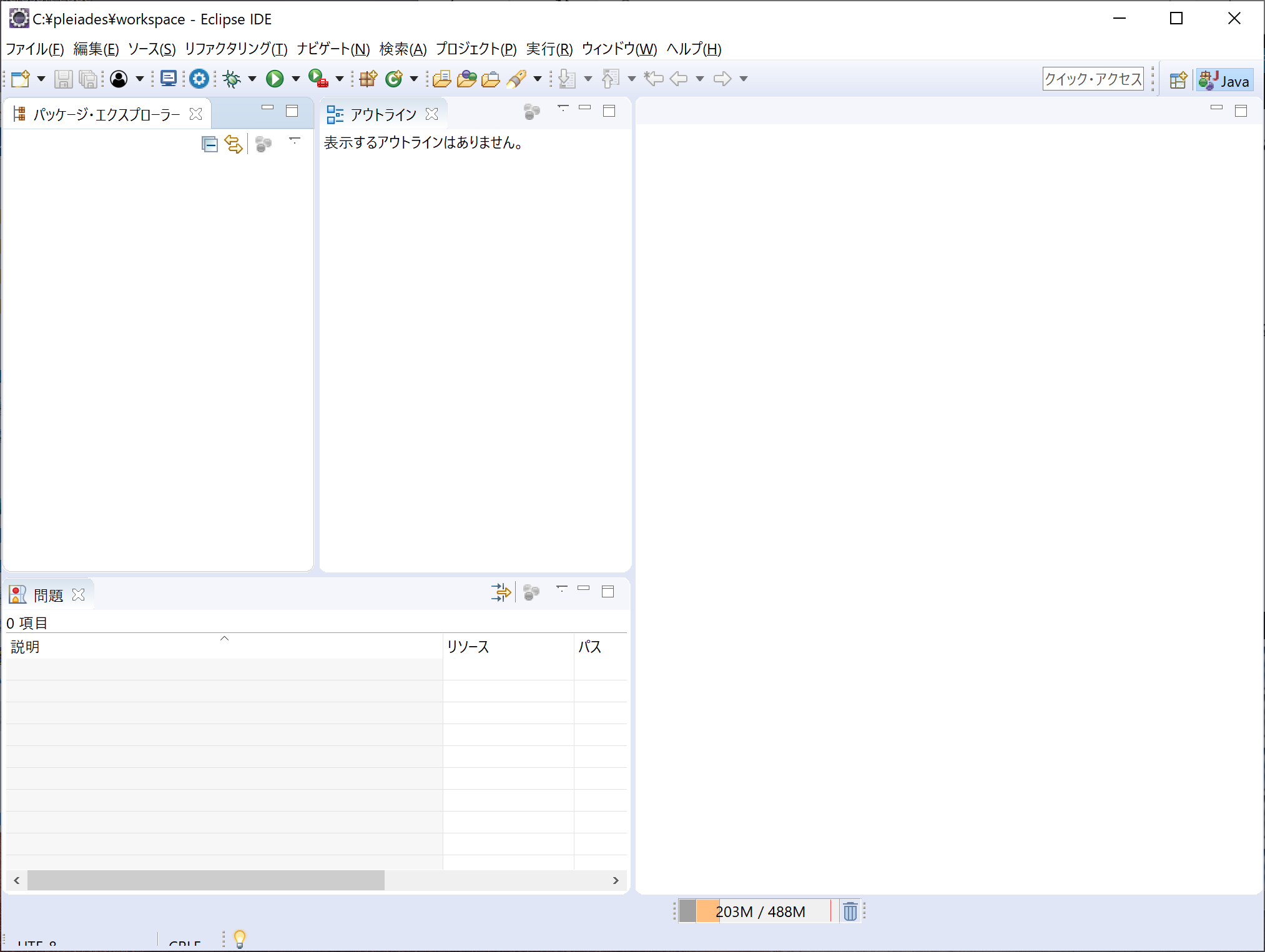Click the New Java Class icon
The width and height of the screenshot is (1265, 952).
(393, 79)
